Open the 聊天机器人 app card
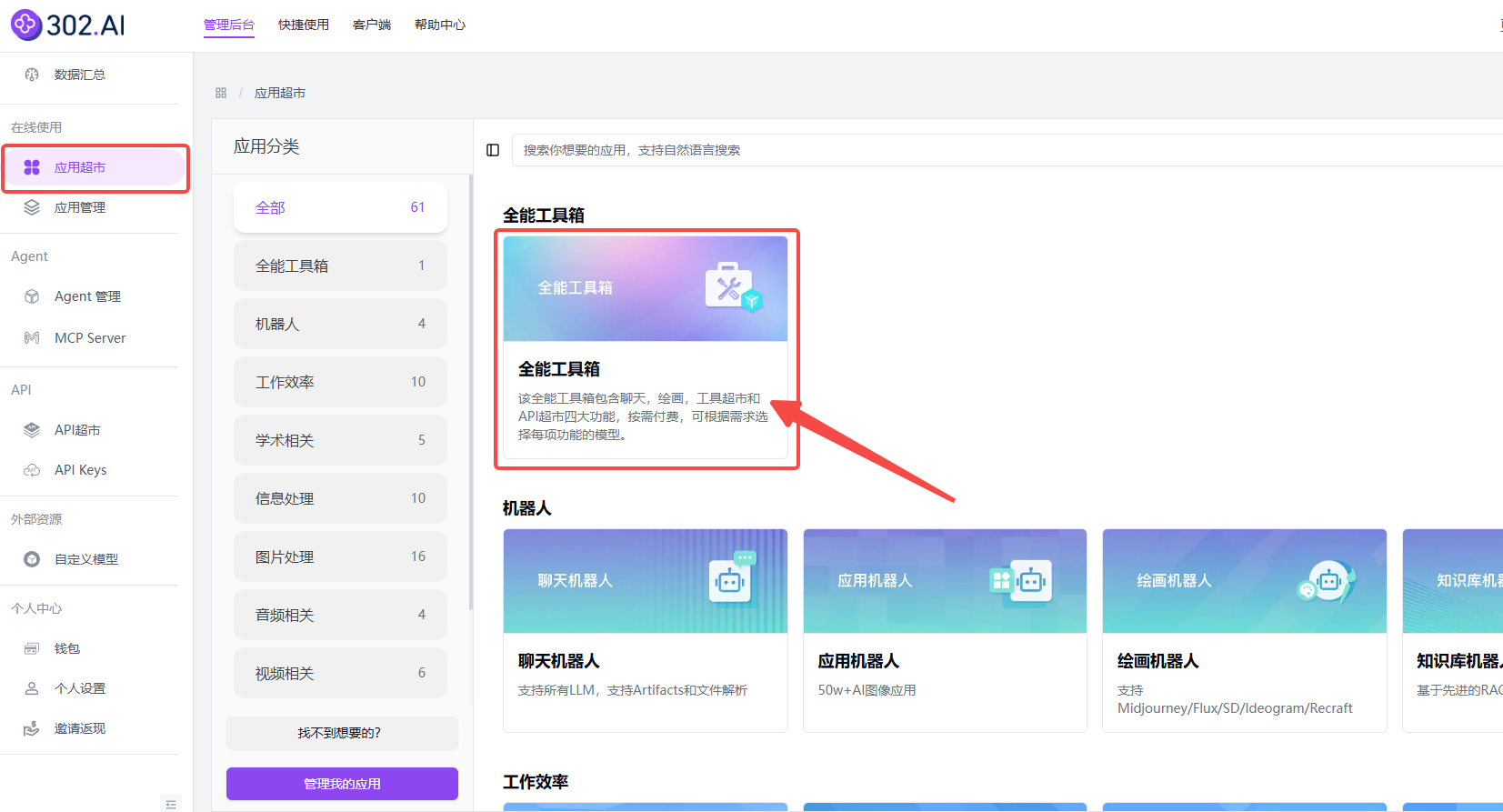Image resolution: width=1503 pixels, height=812 pixels. pyautogui.click(x=646, y=630)
